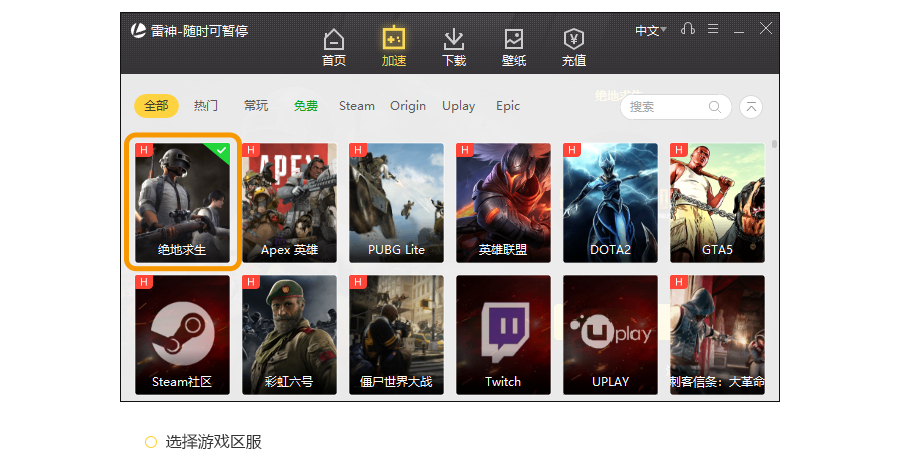This screenshot has height=470, width=900.
Task: Select the GTA5 game card
Action: point(717,203)
